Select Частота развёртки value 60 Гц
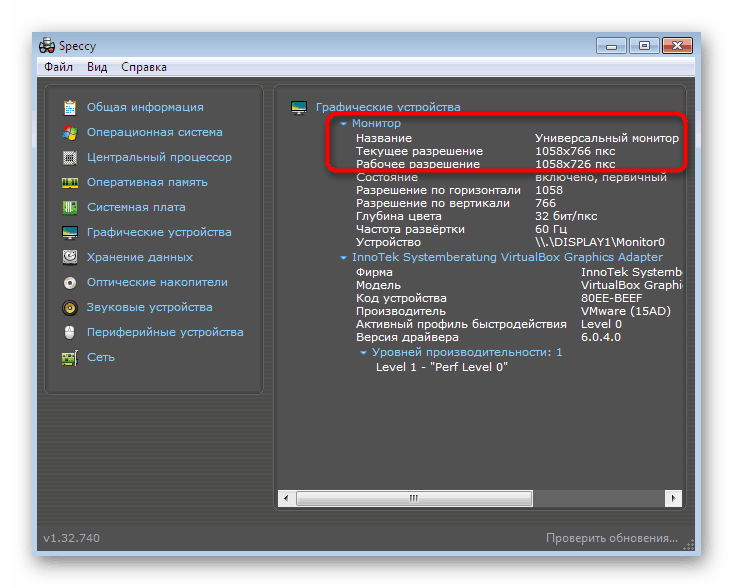The height and width of the screenshot is (588, 733). tap(551, 229)
